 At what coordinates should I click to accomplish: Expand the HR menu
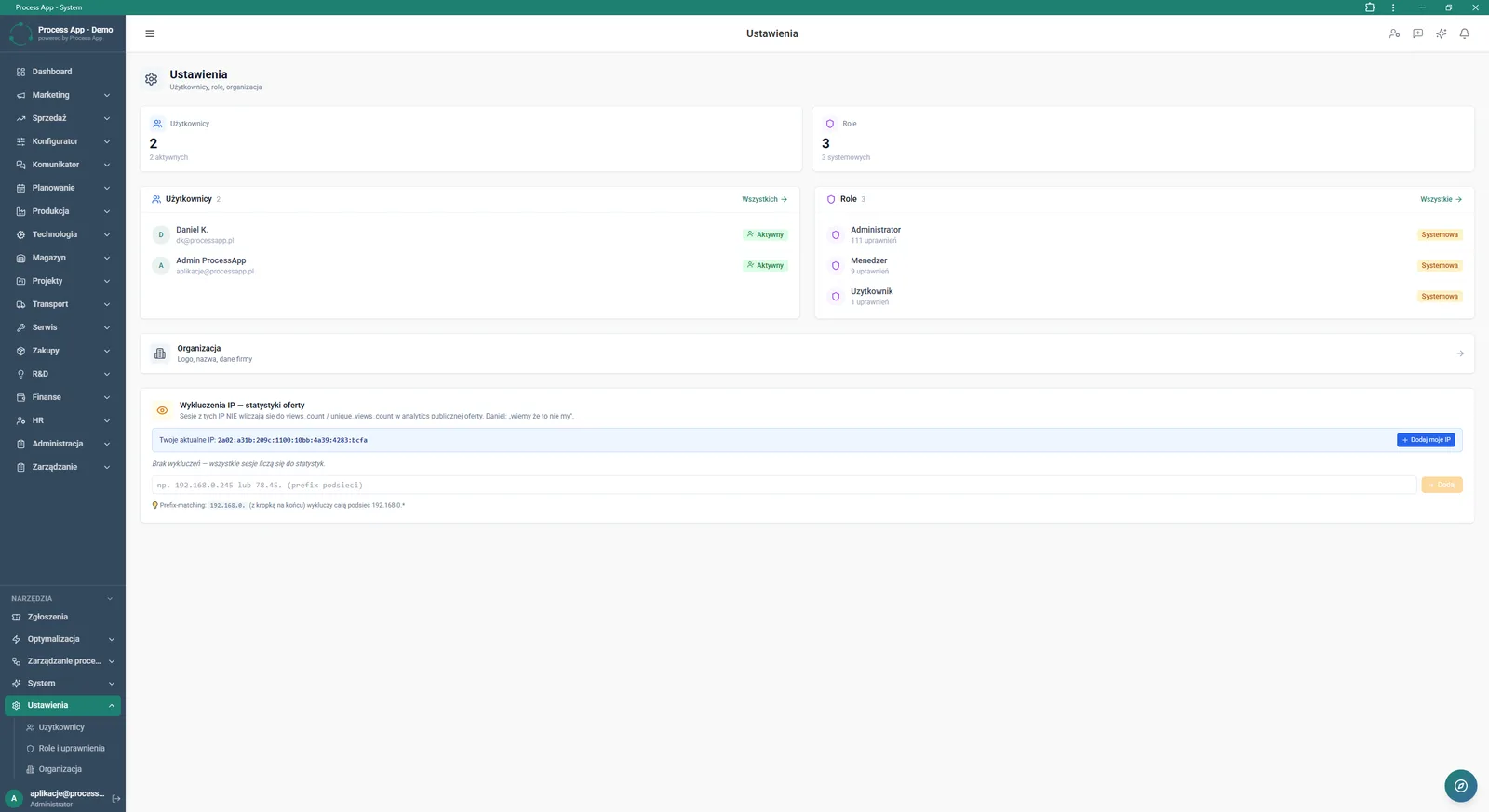(62, 420)
